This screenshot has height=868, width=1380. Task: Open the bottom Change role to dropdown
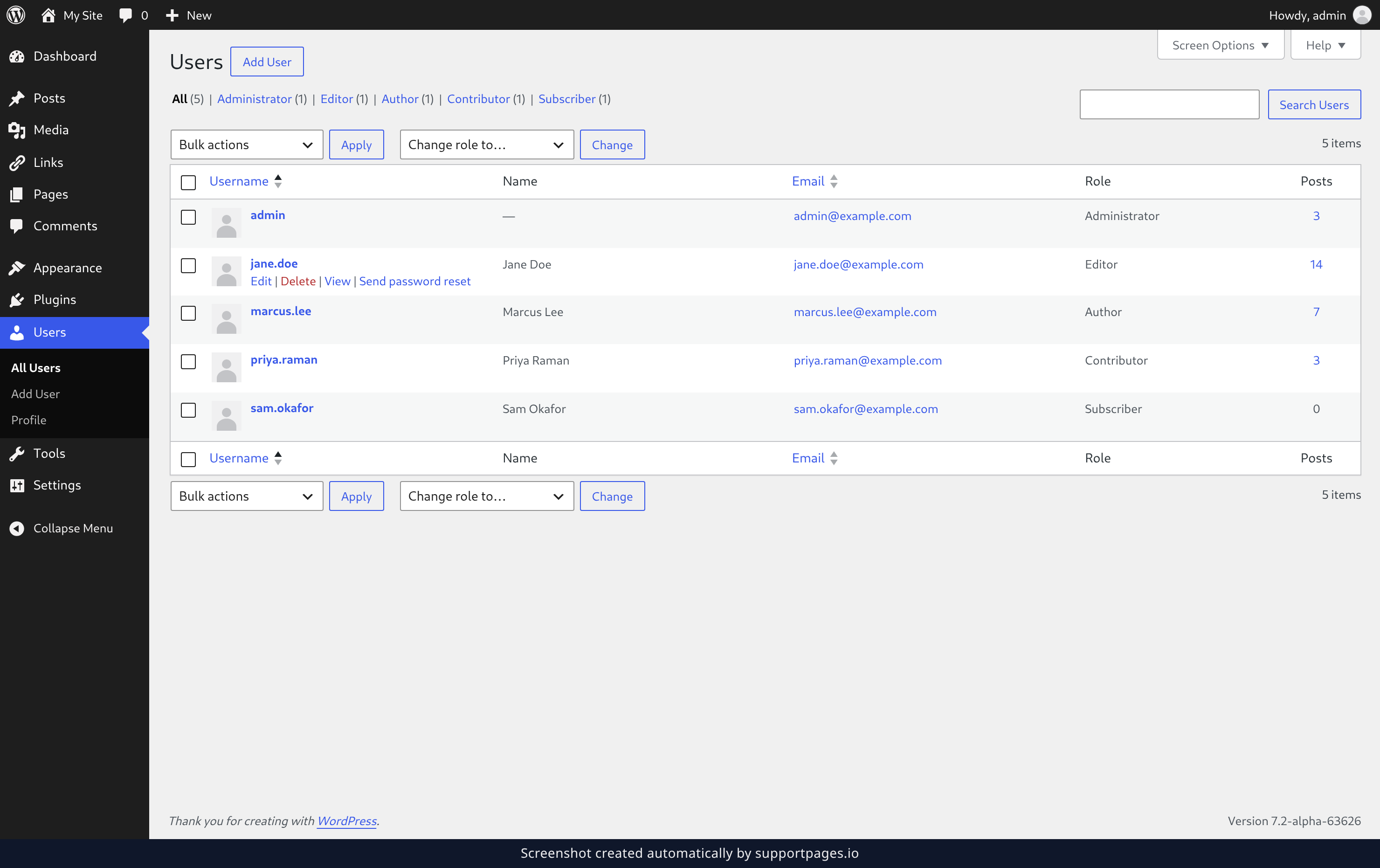pos(487,496)
